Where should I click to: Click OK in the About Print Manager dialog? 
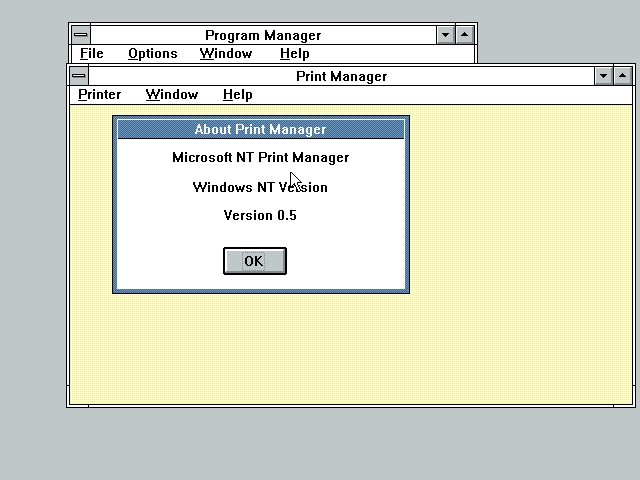[255, 261]
